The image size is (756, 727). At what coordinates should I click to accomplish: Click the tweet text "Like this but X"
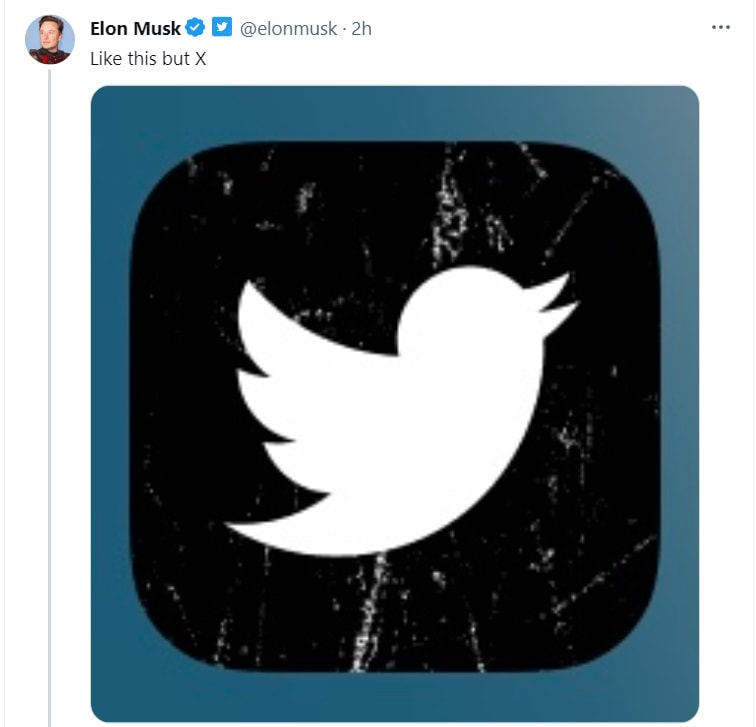pyautogui.click(x=148, y=58)
